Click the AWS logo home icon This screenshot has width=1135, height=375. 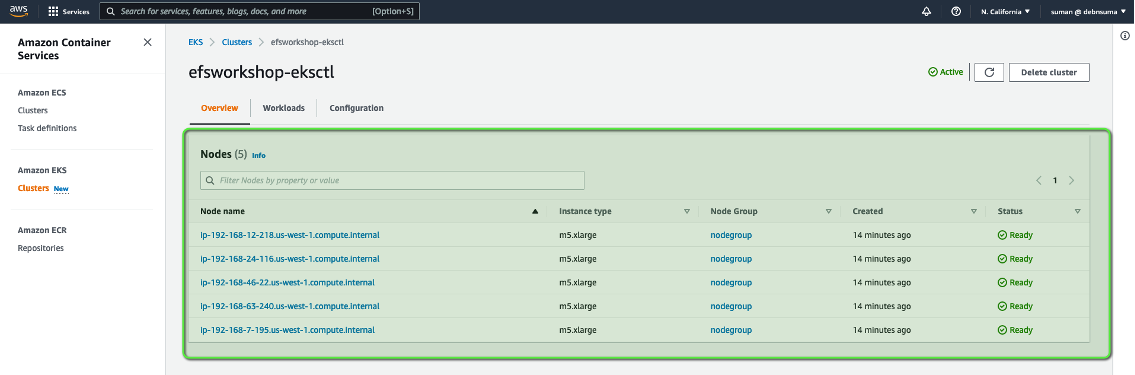[18, 11]
